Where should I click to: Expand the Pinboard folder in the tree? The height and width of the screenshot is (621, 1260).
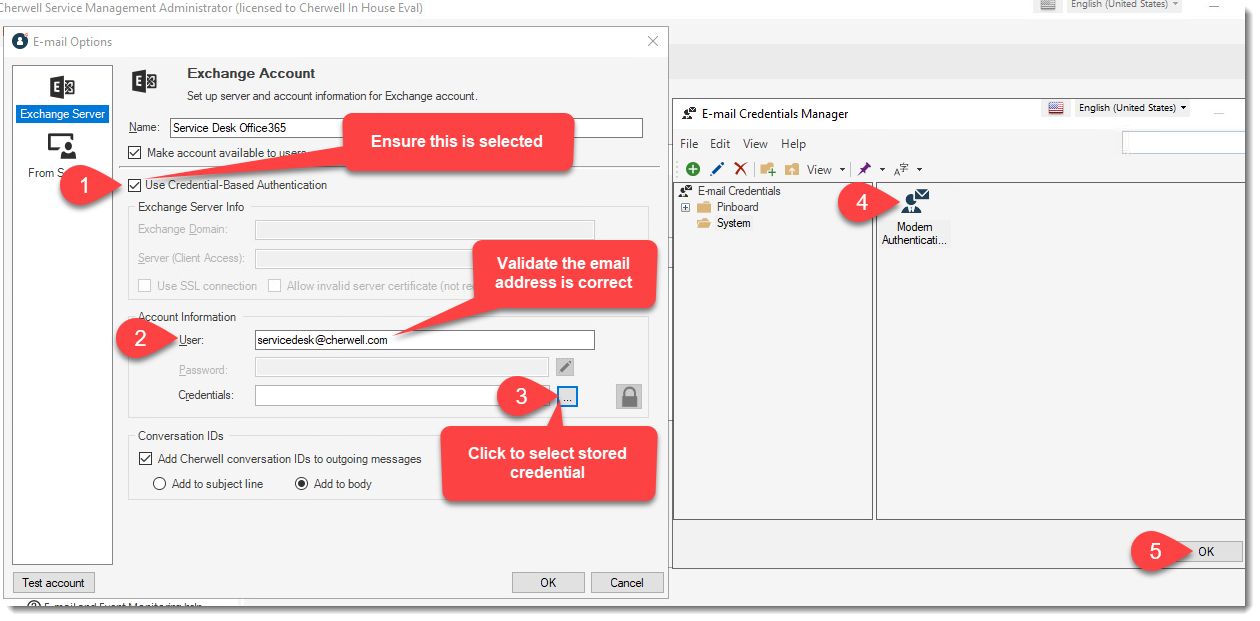684,207
